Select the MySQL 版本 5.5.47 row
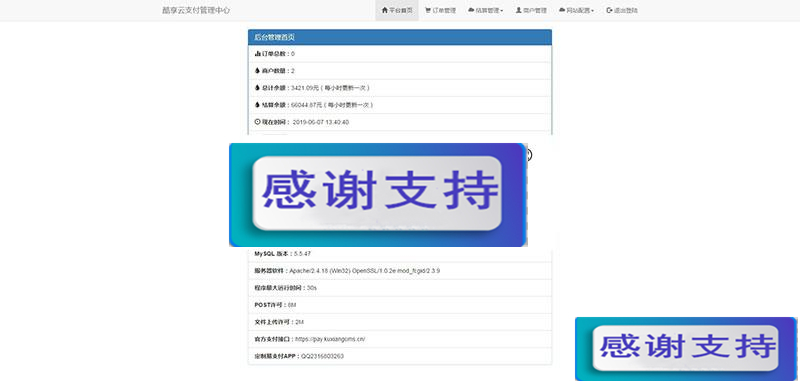This screenshot has width=800, height=384. 399,253
